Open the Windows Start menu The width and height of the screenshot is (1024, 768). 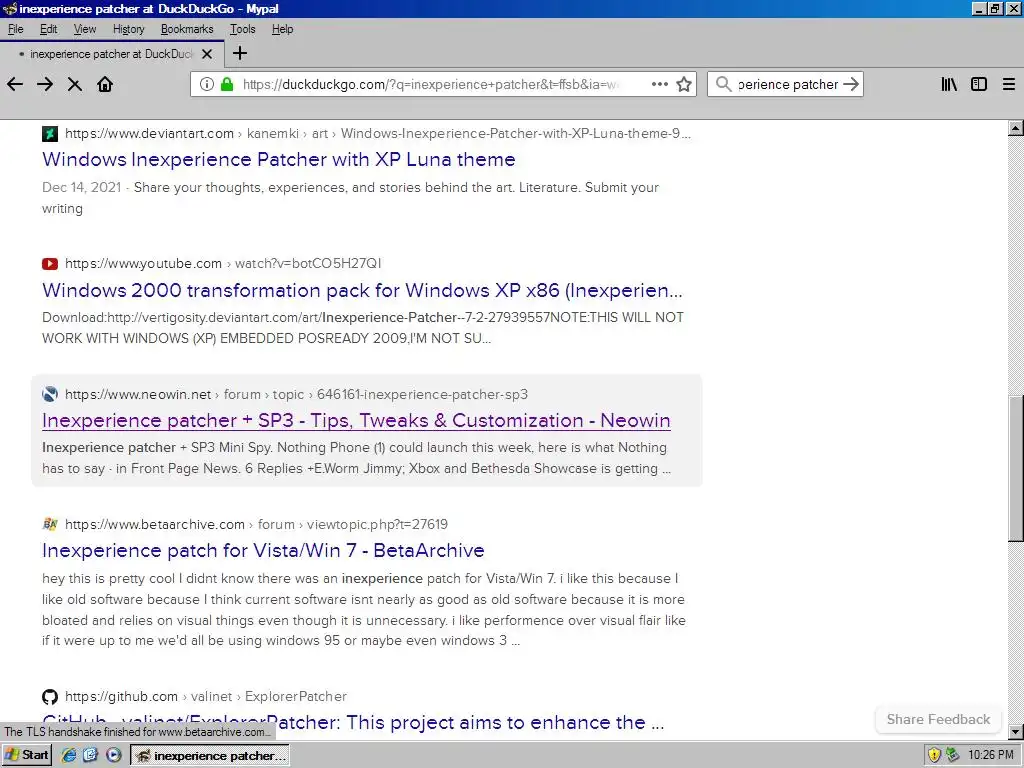(x=27, y=756)
